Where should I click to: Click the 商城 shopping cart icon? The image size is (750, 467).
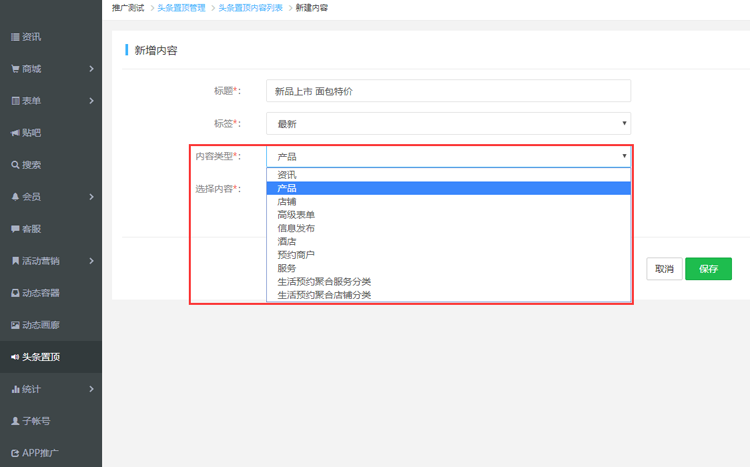[15, 69]
